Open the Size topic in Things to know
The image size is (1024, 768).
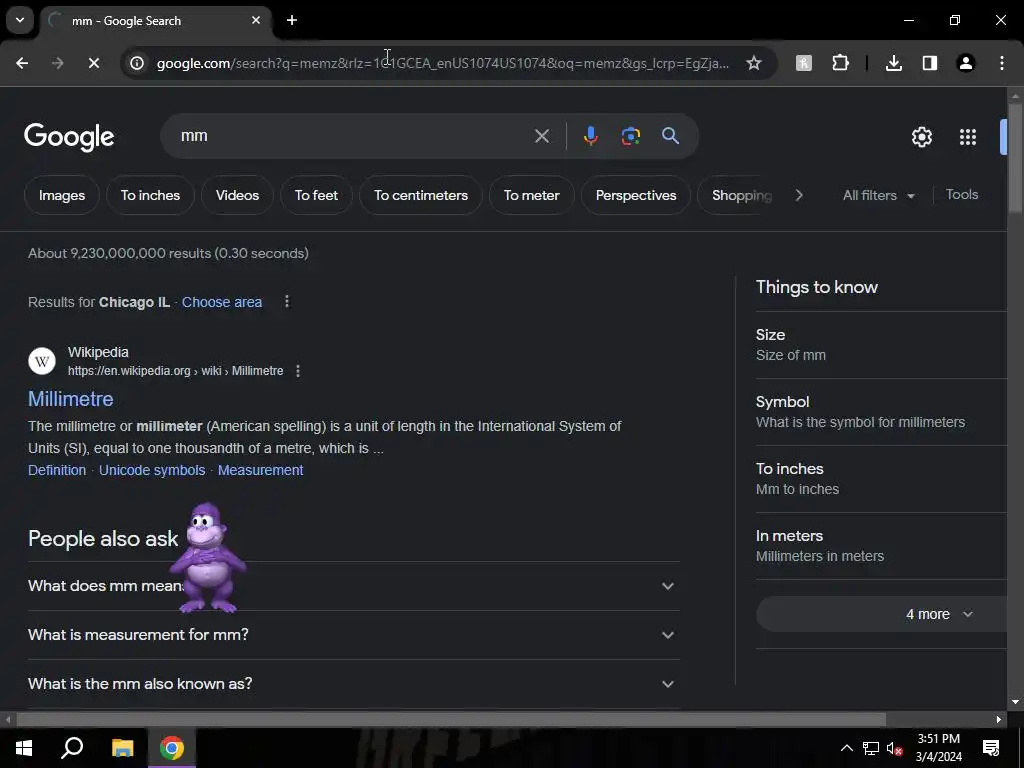tap(881, 344)
